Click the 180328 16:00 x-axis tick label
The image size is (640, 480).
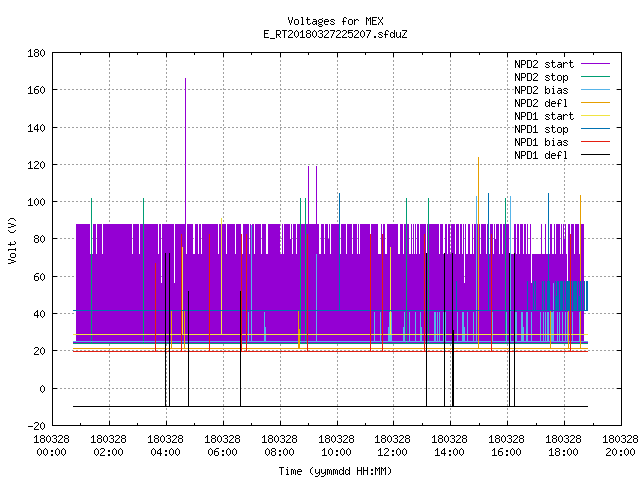coord(507,445)
